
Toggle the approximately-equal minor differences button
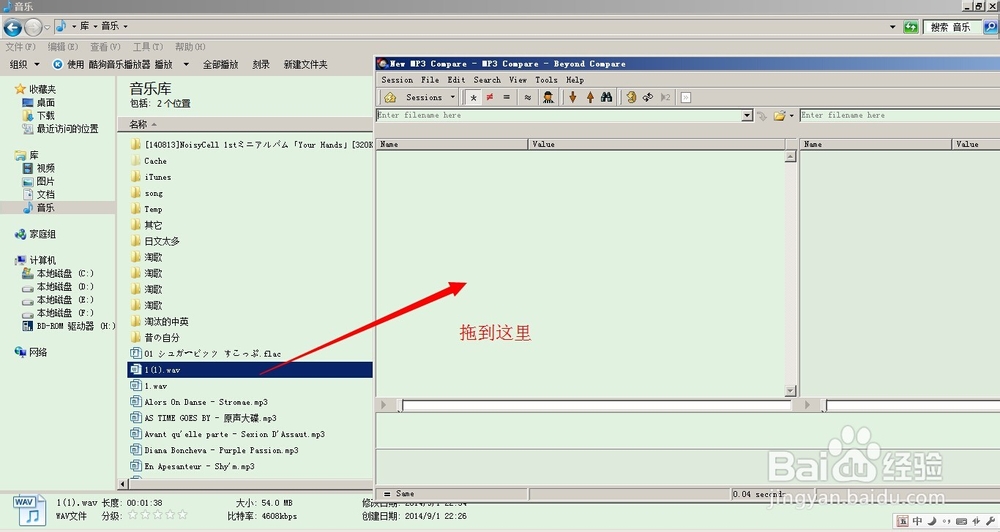(527, 98)
